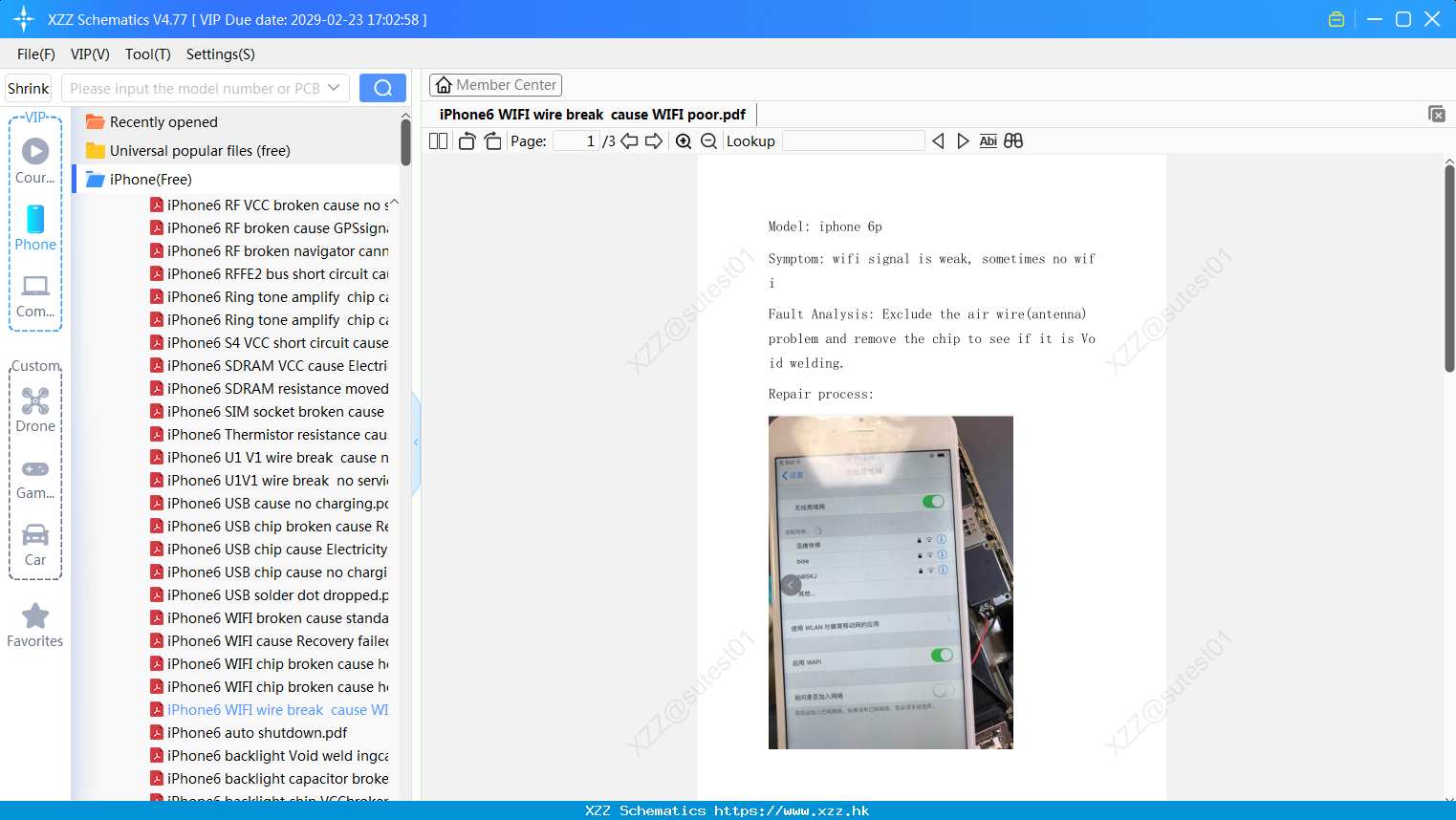Viewport: 1456px width, 820px height.
Task: Open the Drone category
Action: [35, 410]
